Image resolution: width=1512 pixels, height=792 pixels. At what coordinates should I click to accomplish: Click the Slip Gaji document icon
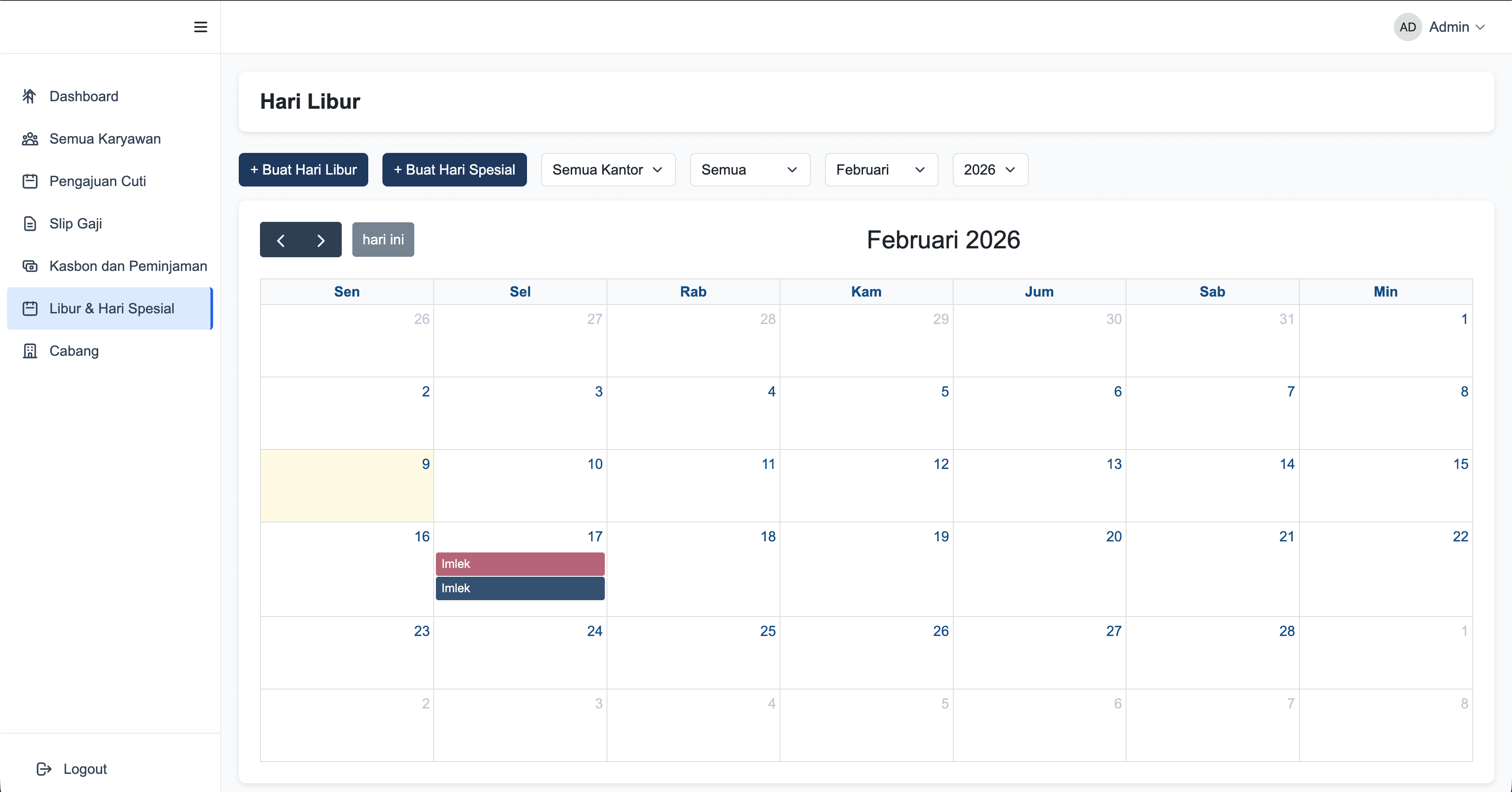tap(31, 224)
